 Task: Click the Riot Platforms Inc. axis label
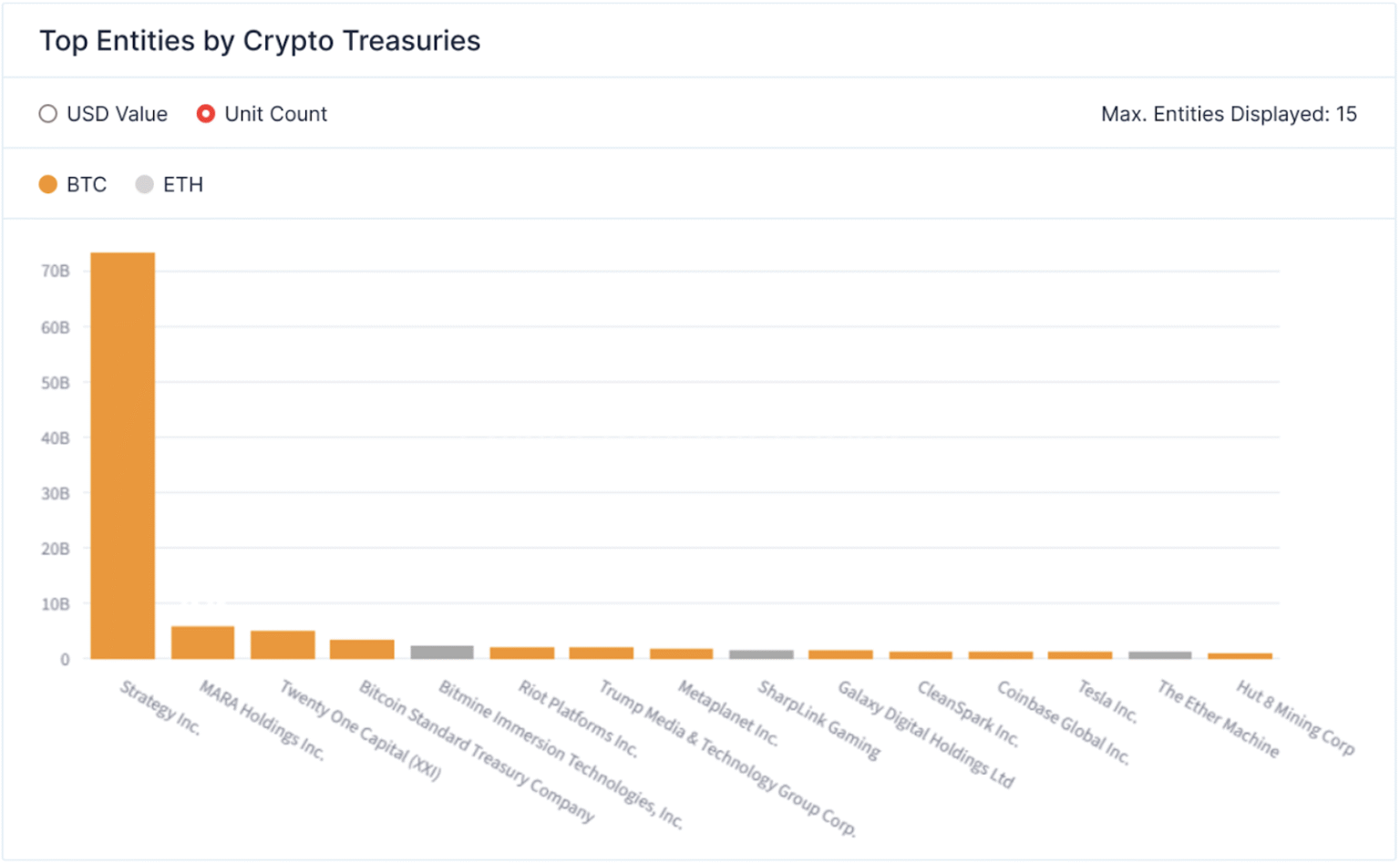click(579, 718)
